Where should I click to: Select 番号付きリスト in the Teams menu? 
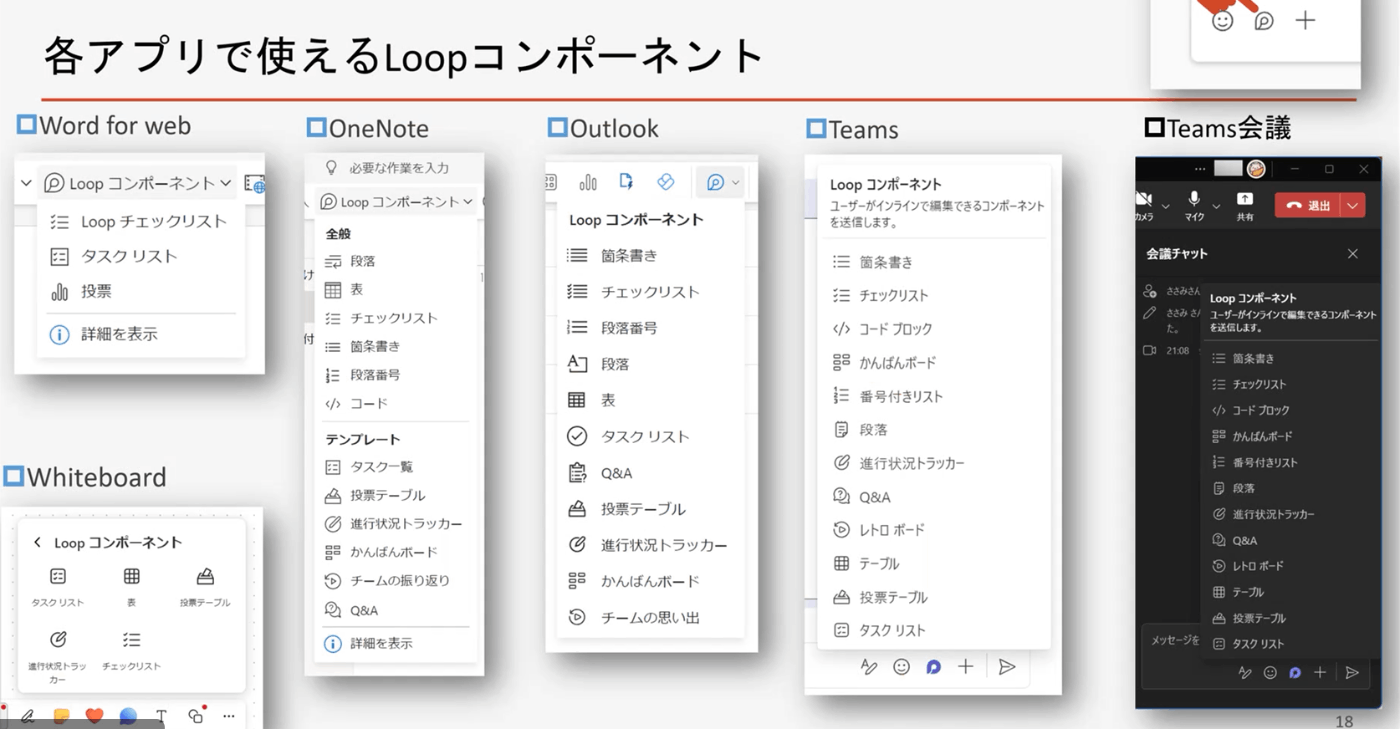coord(934,396)
